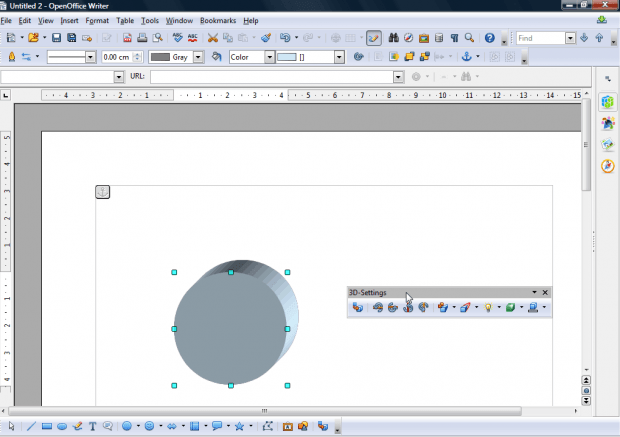620x437 pixels.
Task: Open the Help question mark icon
Action: pyautogui.click(x=489, y=38)
